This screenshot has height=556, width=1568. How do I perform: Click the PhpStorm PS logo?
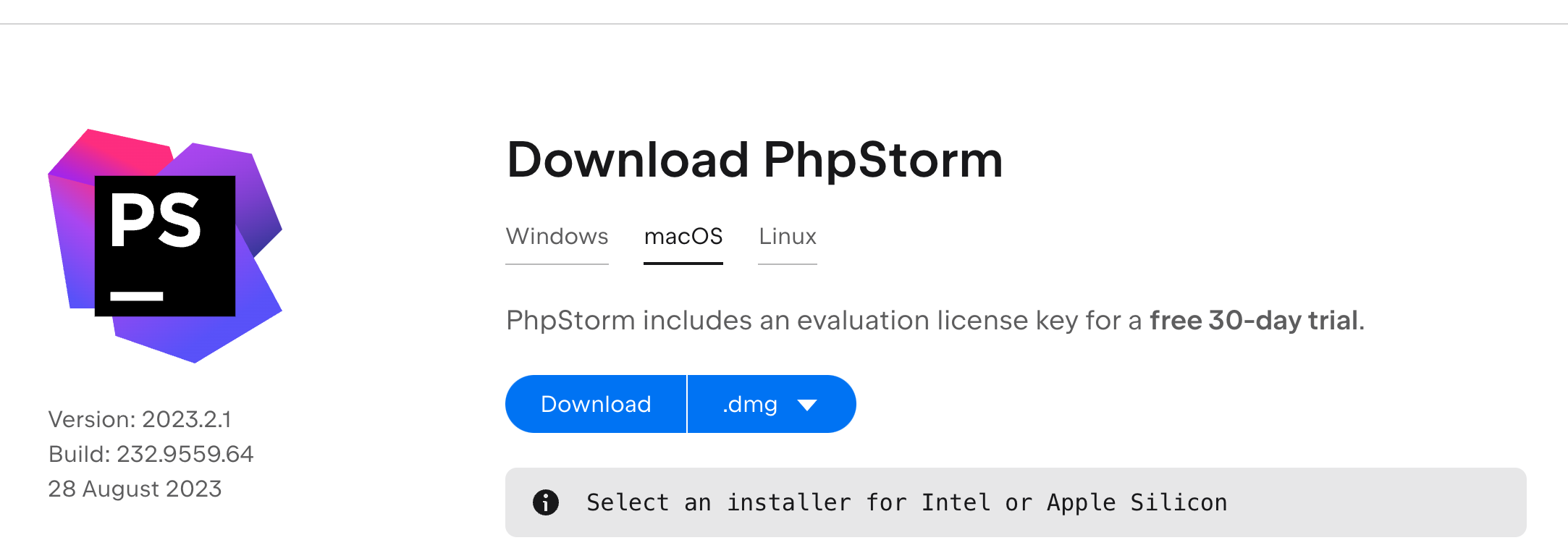tap(165, 246)
